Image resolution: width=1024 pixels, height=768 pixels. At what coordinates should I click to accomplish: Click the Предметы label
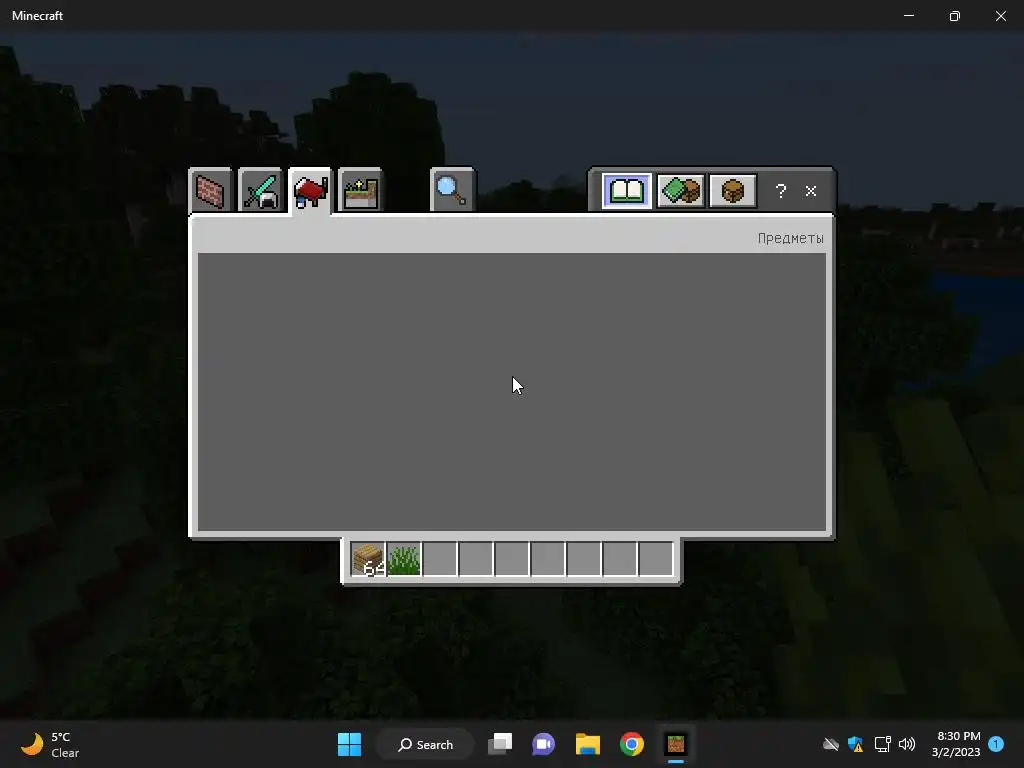790,238
